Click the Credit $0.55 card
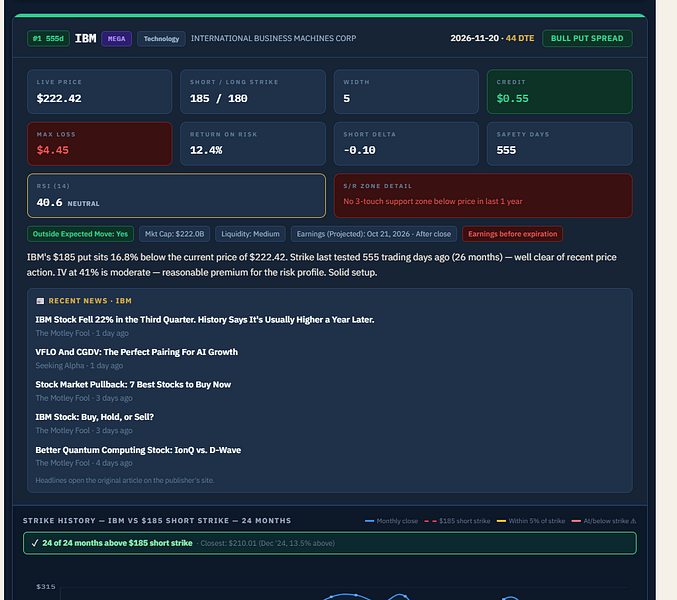The image size is (677, 600). [x=560, y=92]
